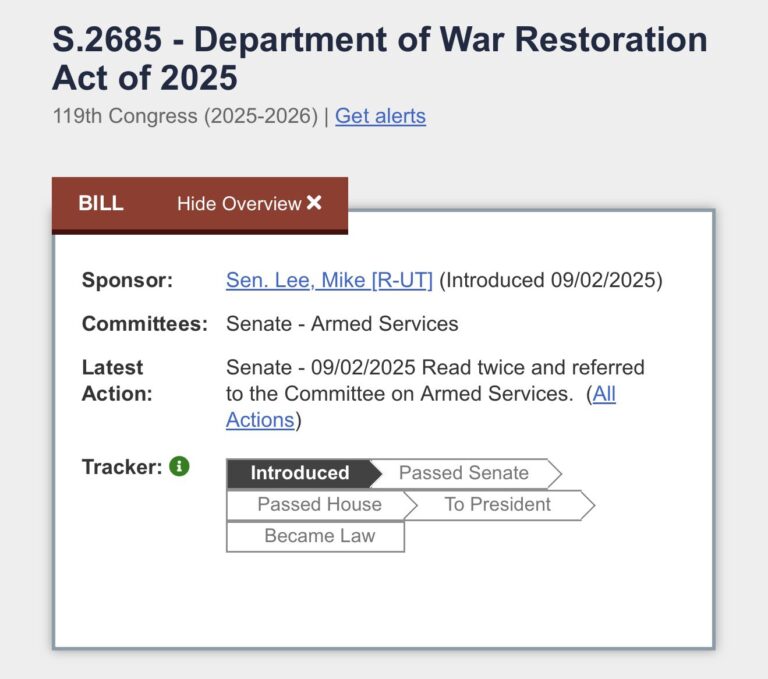Click the Committees label

pos(145,324)
